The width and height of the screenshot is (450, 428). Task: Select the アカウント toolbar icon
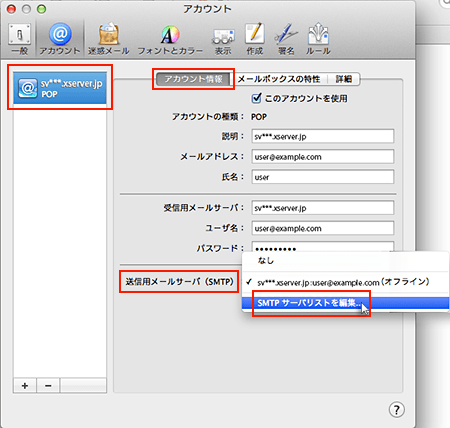click(x=60, y=39)
